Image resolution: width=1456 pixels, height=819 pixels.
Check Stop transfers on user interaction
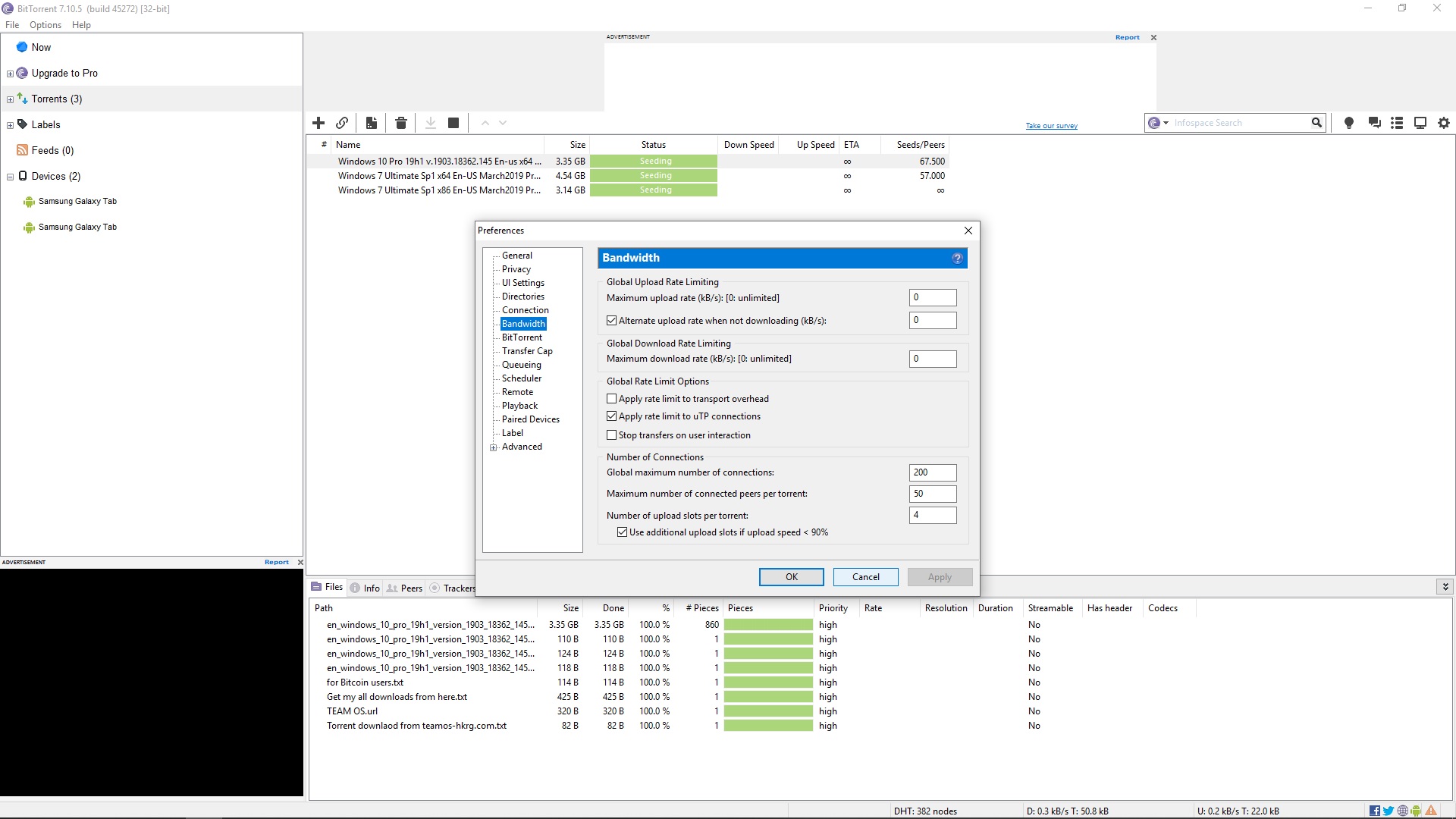click(x=612, y=435)
